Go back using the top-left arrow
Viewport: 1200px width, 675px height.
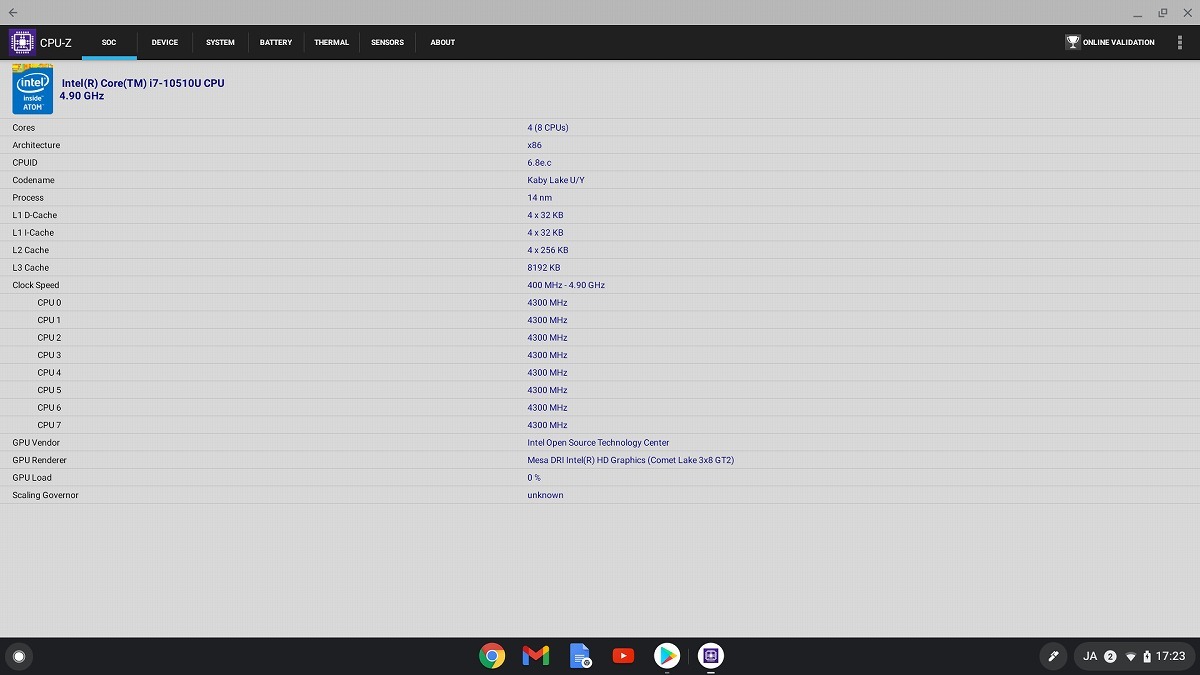(13, 12)
